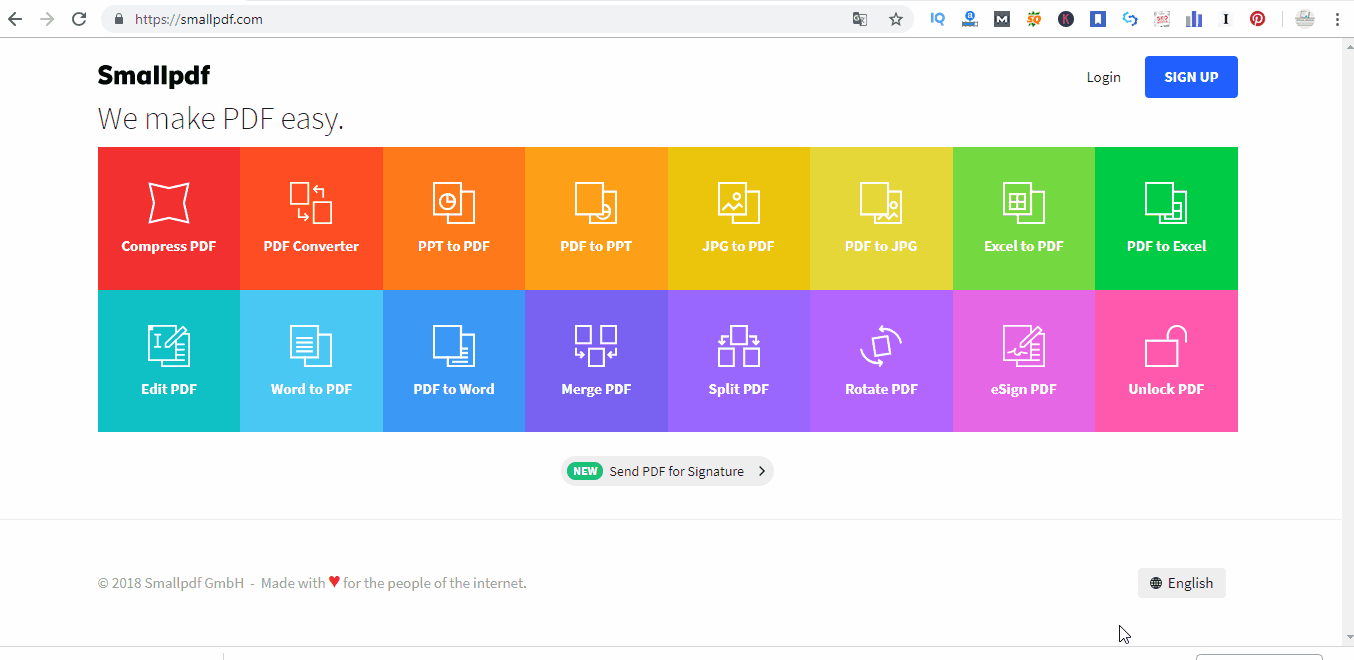Choose the PDF to Excel tool
This screenshot has width=1354, height=660.
1166,218
